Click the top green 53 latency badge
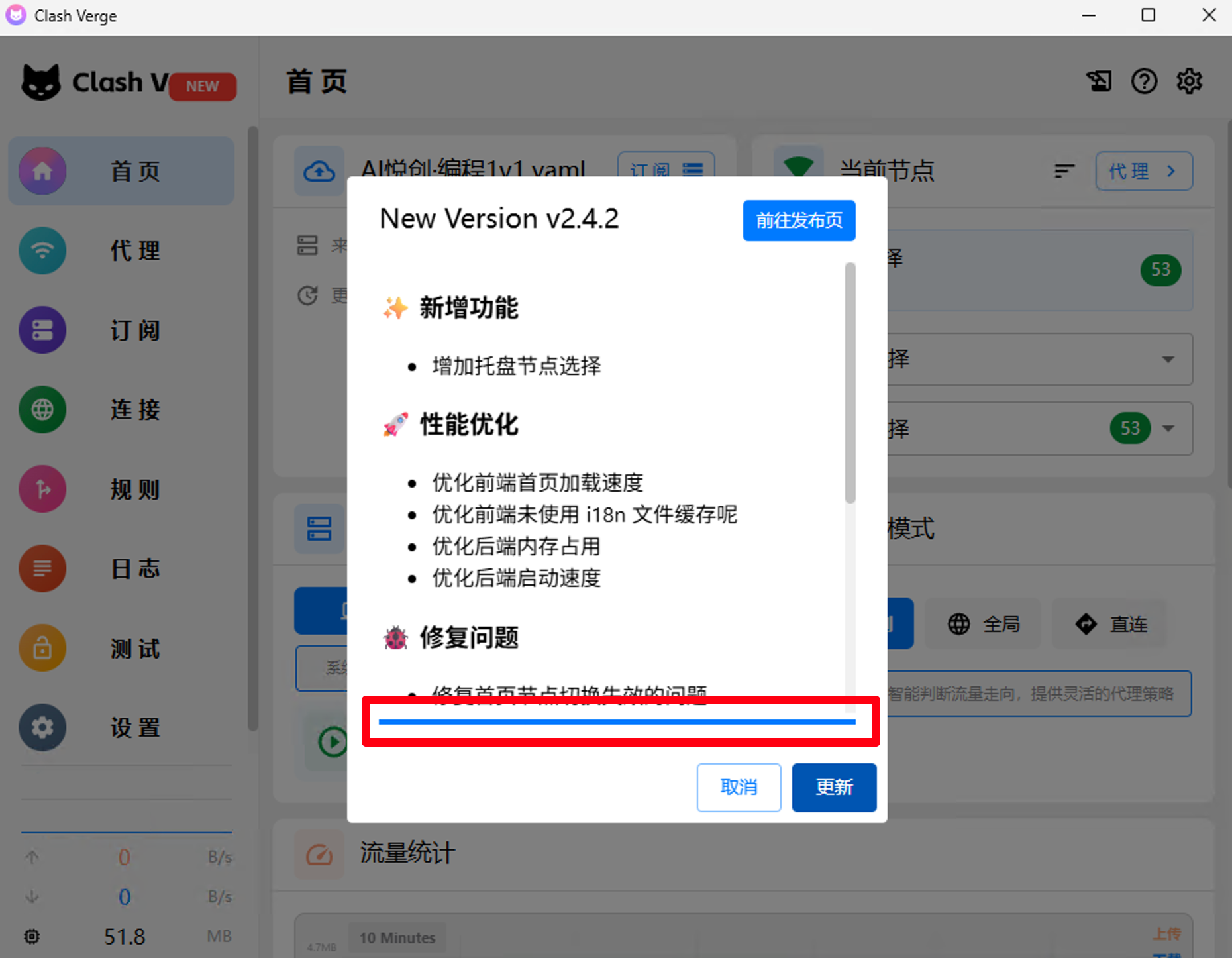 click(x=1160, y=270)
